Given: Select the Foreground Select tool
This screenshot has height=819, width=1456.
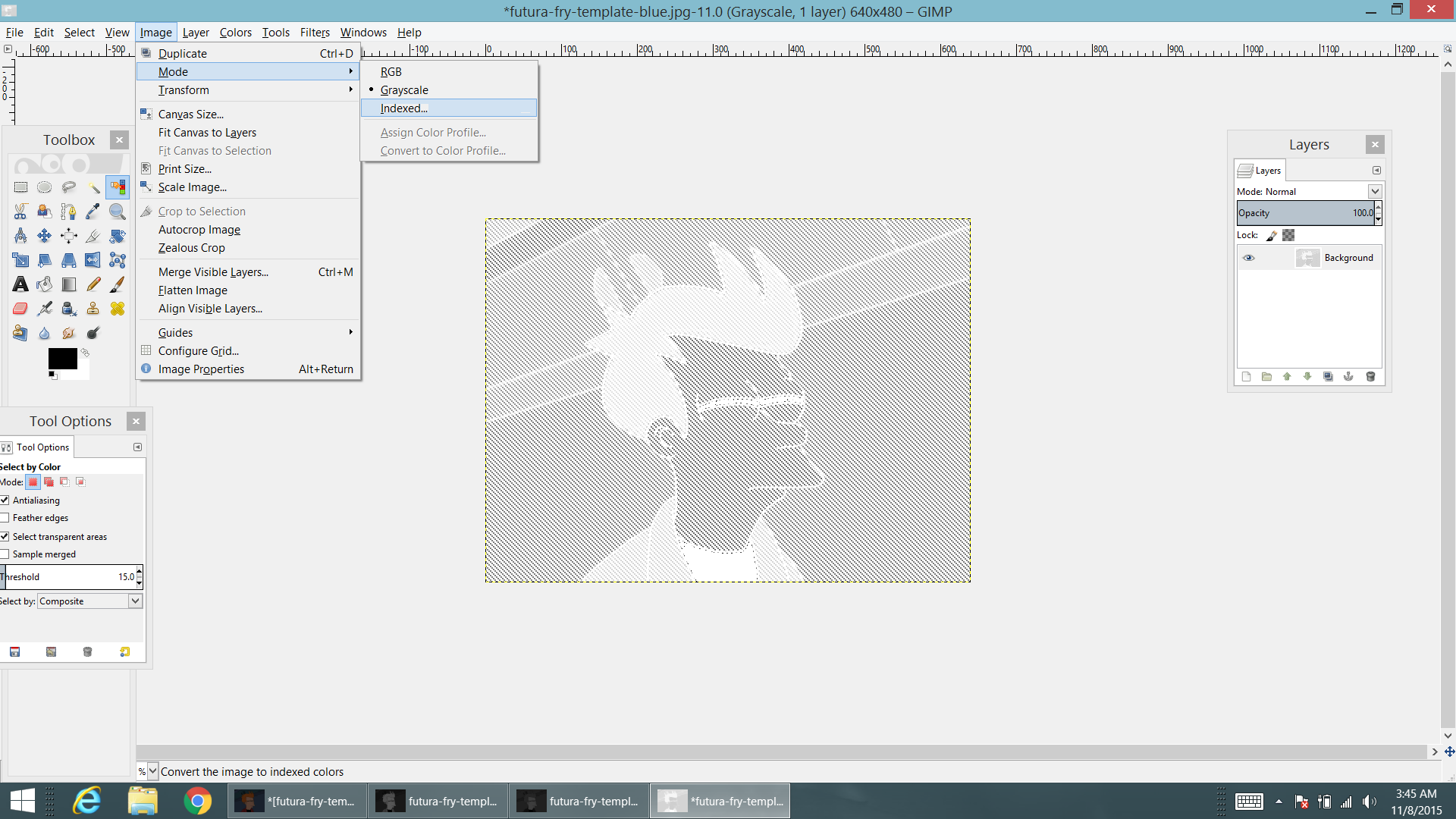Looking at the screenshot, I should pos(45,212).
